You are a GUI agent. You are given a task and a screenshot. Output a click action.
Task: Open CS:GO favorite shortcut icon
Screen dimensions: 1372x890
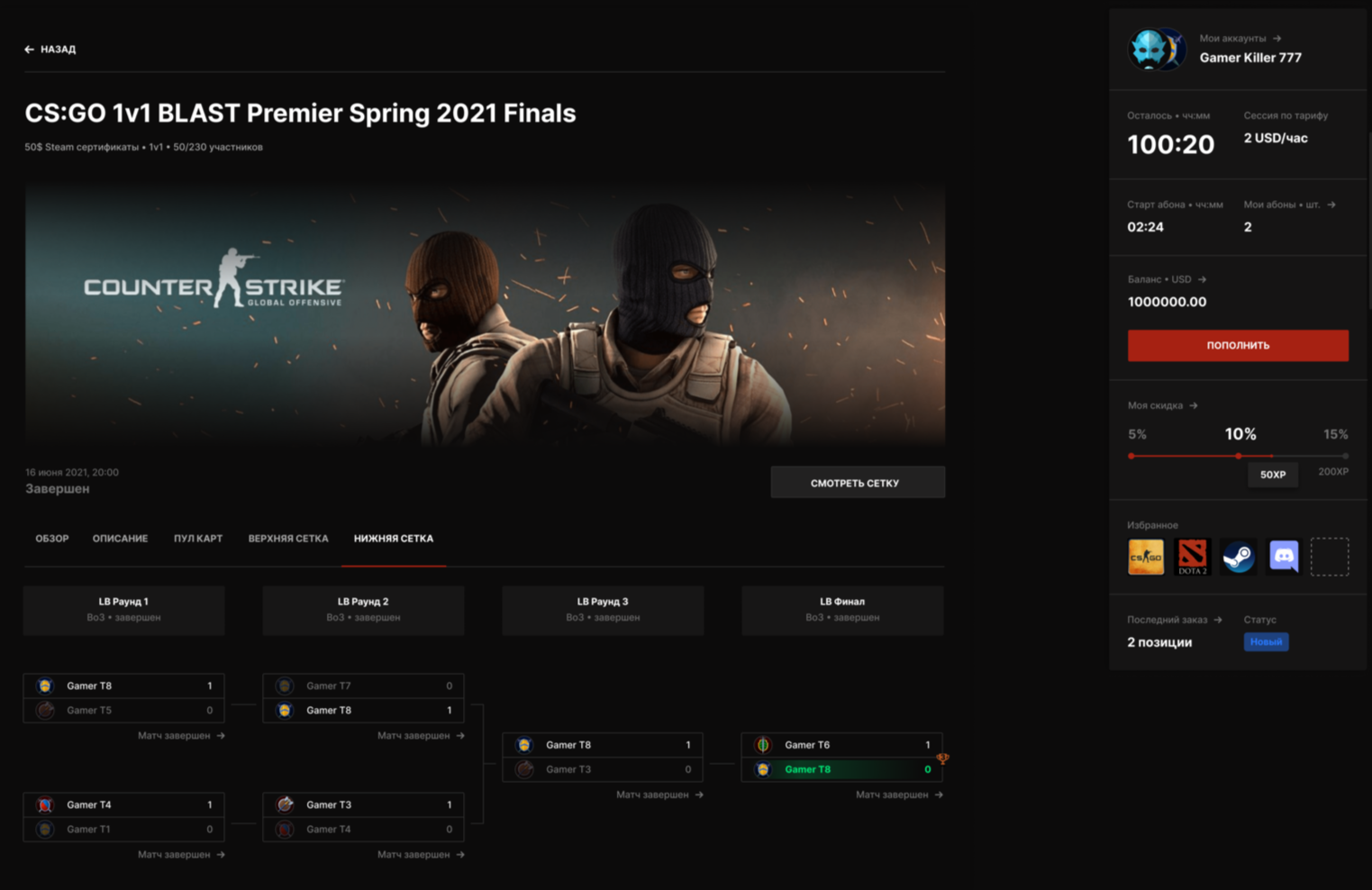click(x=1146, y=557)
